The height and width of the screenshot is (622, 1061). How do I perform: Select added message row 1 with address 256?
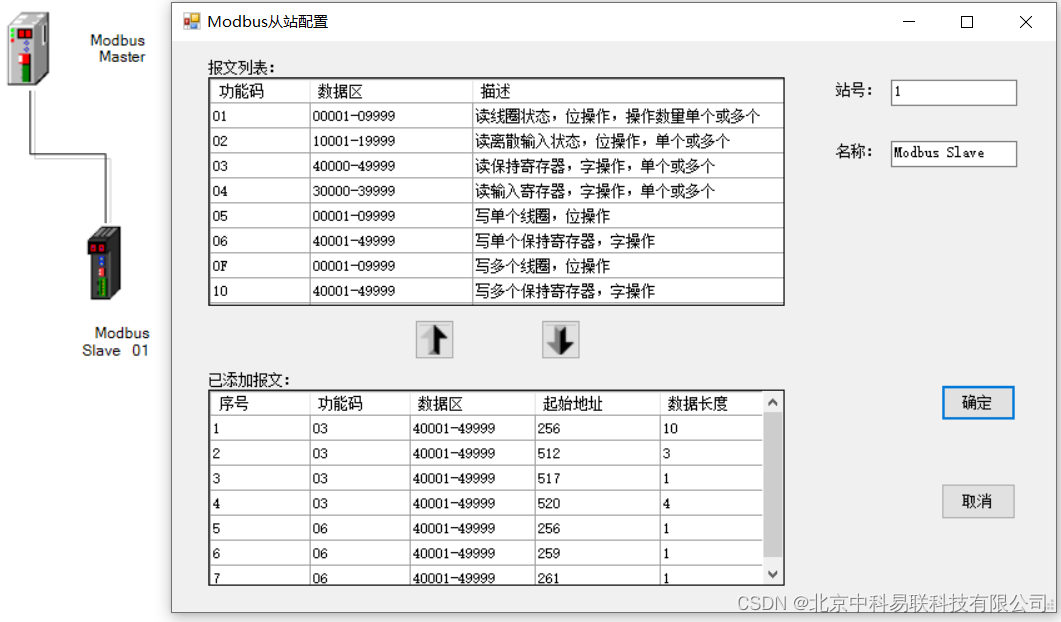(x=487, y=429)
